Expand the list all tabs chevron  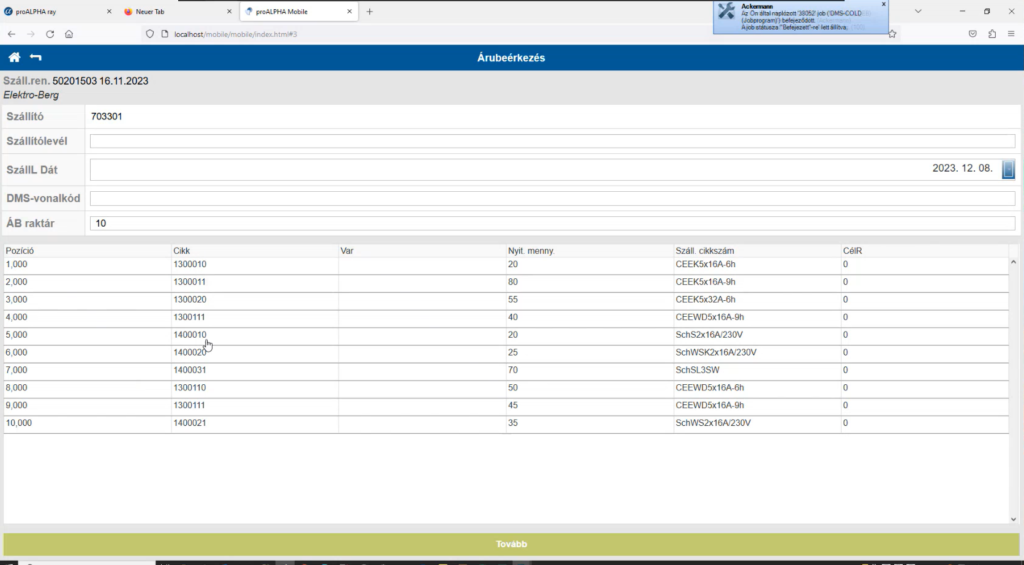coord(919,11)
